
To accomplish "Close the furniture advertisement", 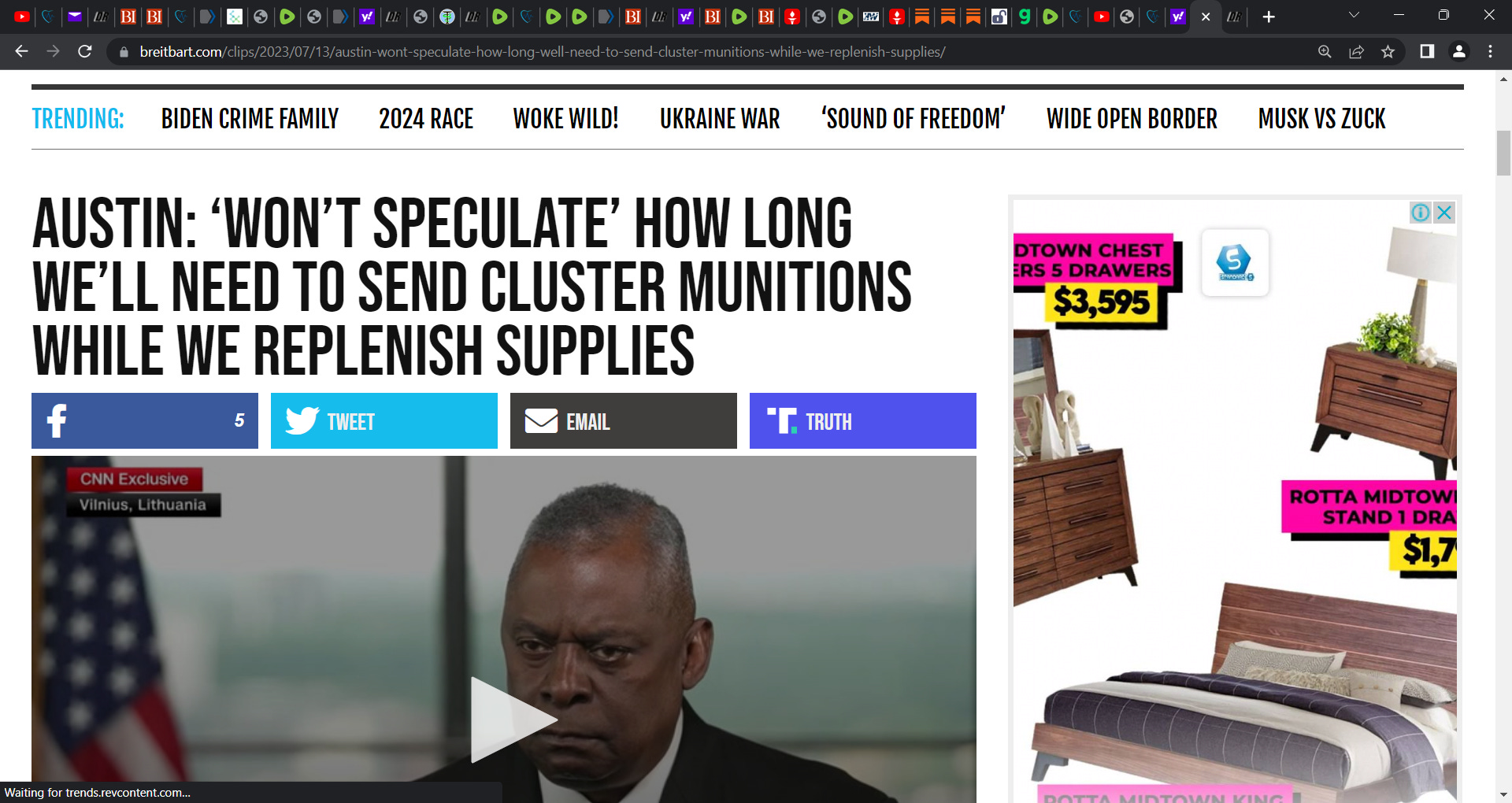I will point(1444,213).
